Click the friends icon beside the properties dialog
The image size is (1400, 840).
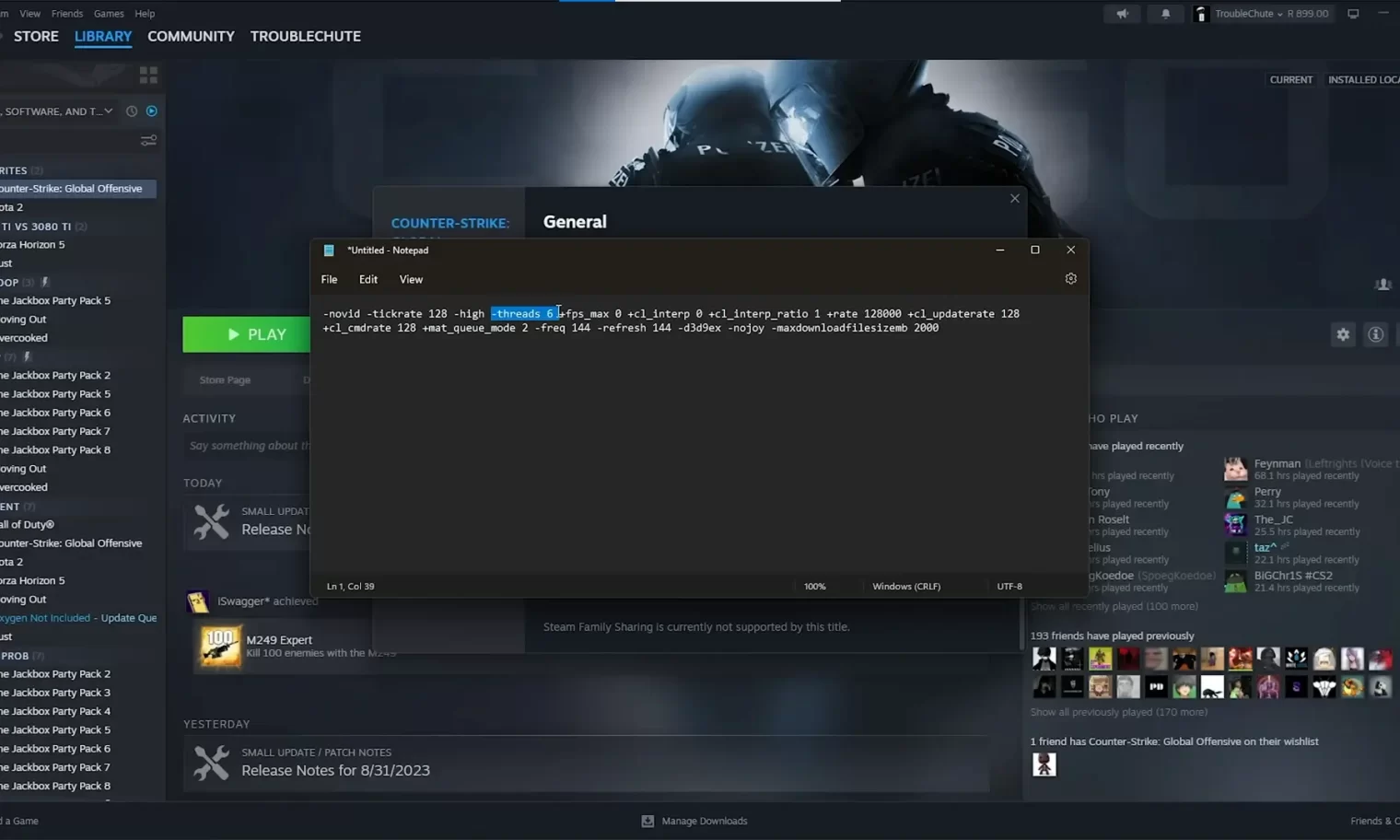[1382, 285]
